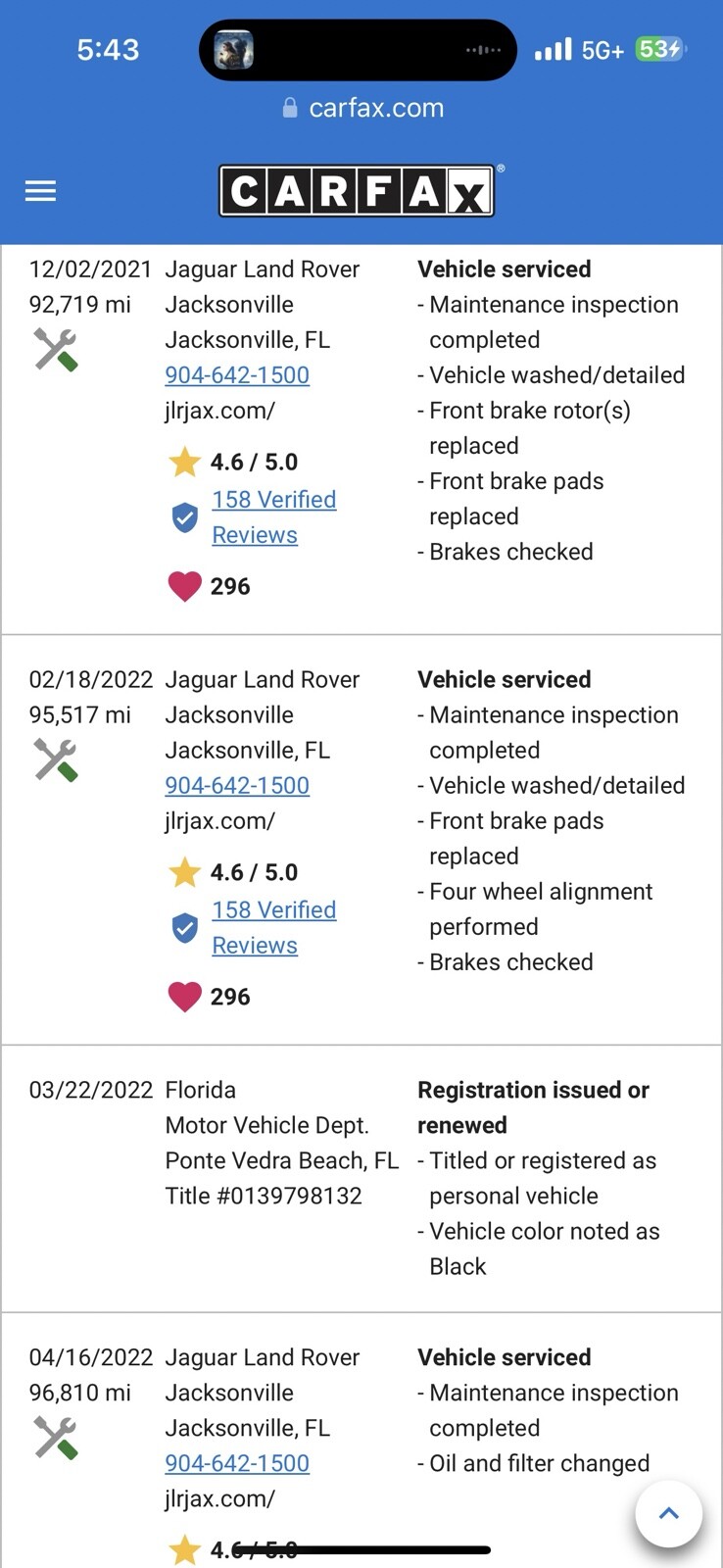
Task: Open 158 Verified Reviews in the 12/02/2021 record
Action: pos(273,517)
